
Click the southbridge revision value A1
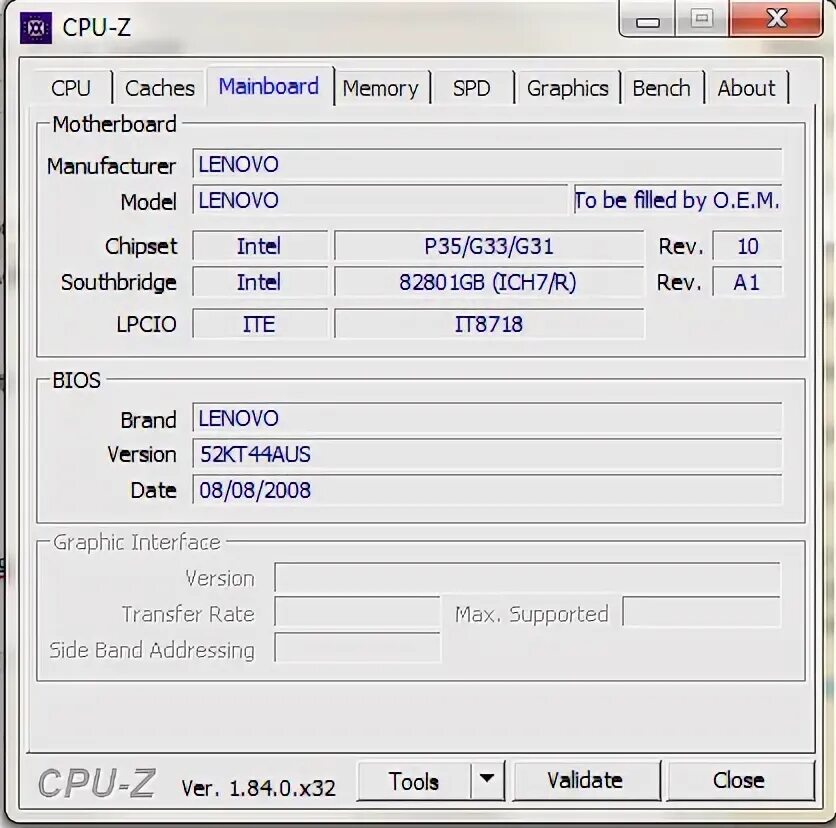(747, 282)
